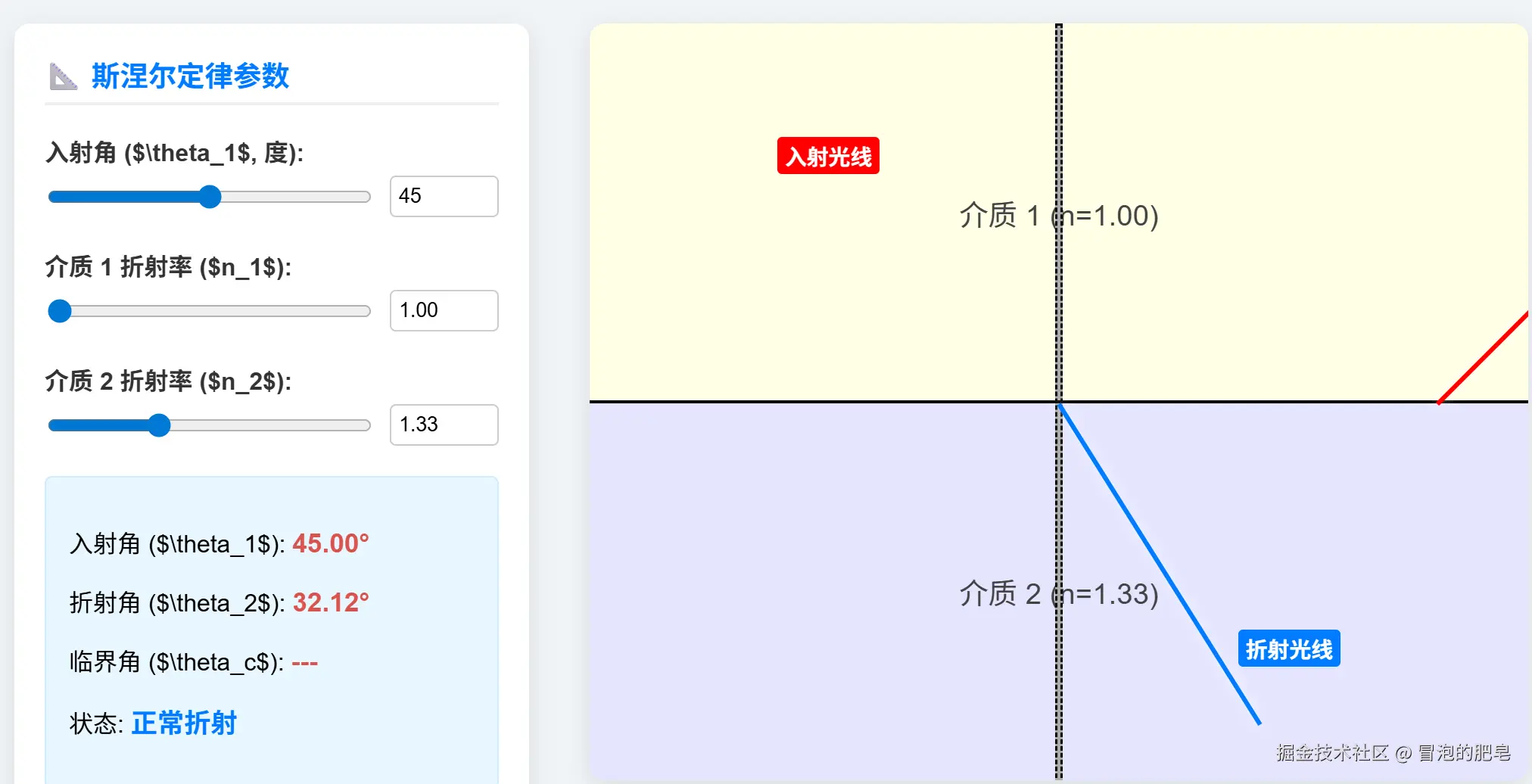Click the n1 input field showing 1.00

pyautogui.click(x=444, y=311)
